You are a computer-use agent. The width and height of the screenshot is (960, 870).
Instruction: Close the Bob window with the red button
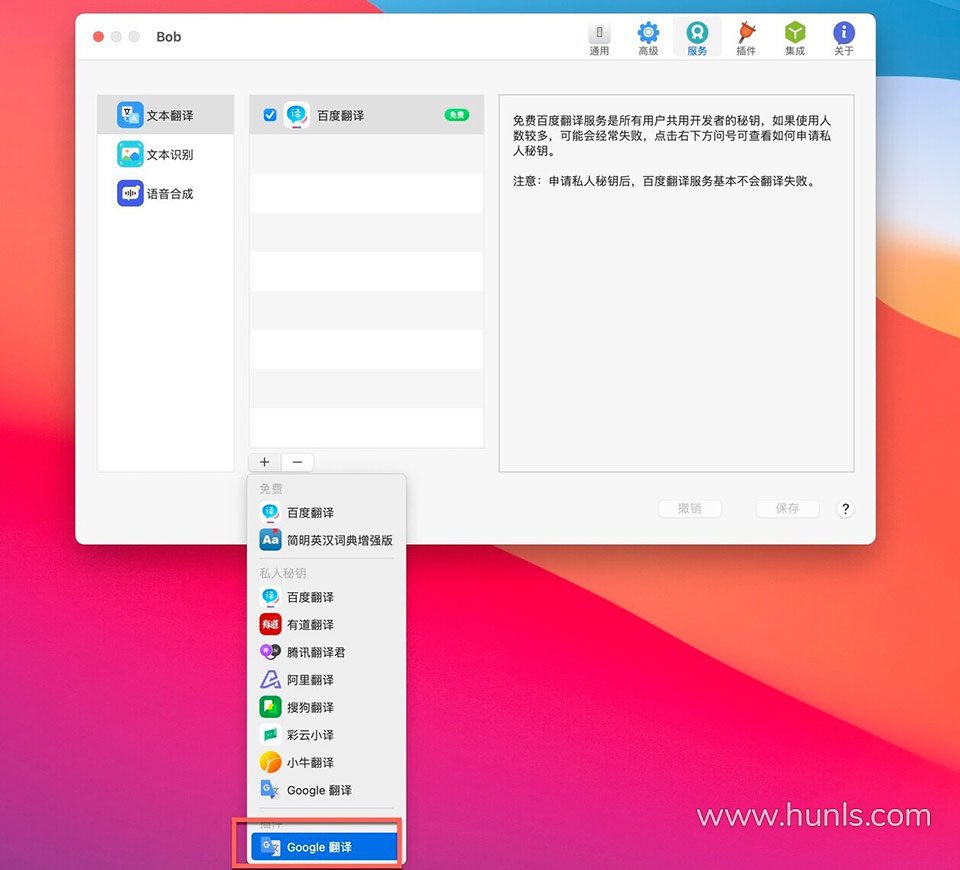click(98, 37)
